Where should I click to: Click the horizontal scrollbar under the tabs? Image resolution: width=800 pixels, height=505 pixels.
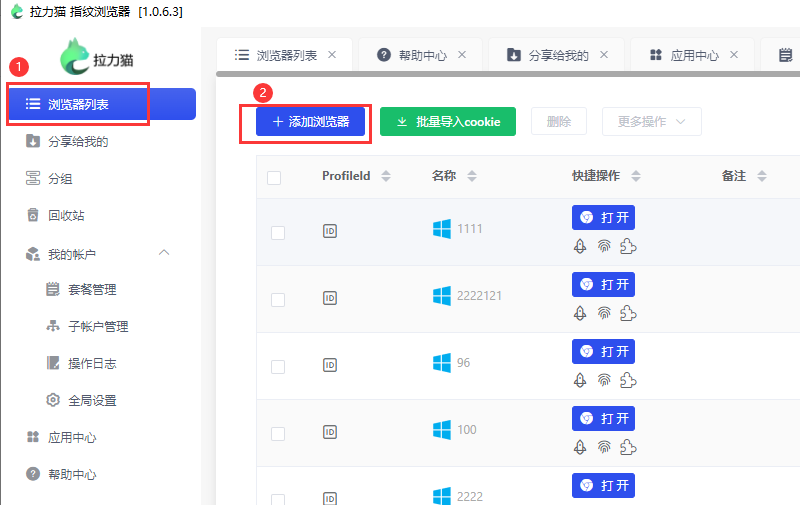(x=508, y=74)
